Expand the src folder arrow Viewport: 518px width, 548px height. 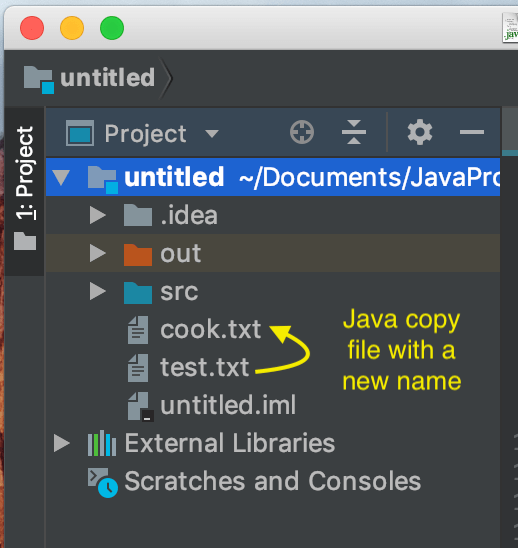pos(98,291)
